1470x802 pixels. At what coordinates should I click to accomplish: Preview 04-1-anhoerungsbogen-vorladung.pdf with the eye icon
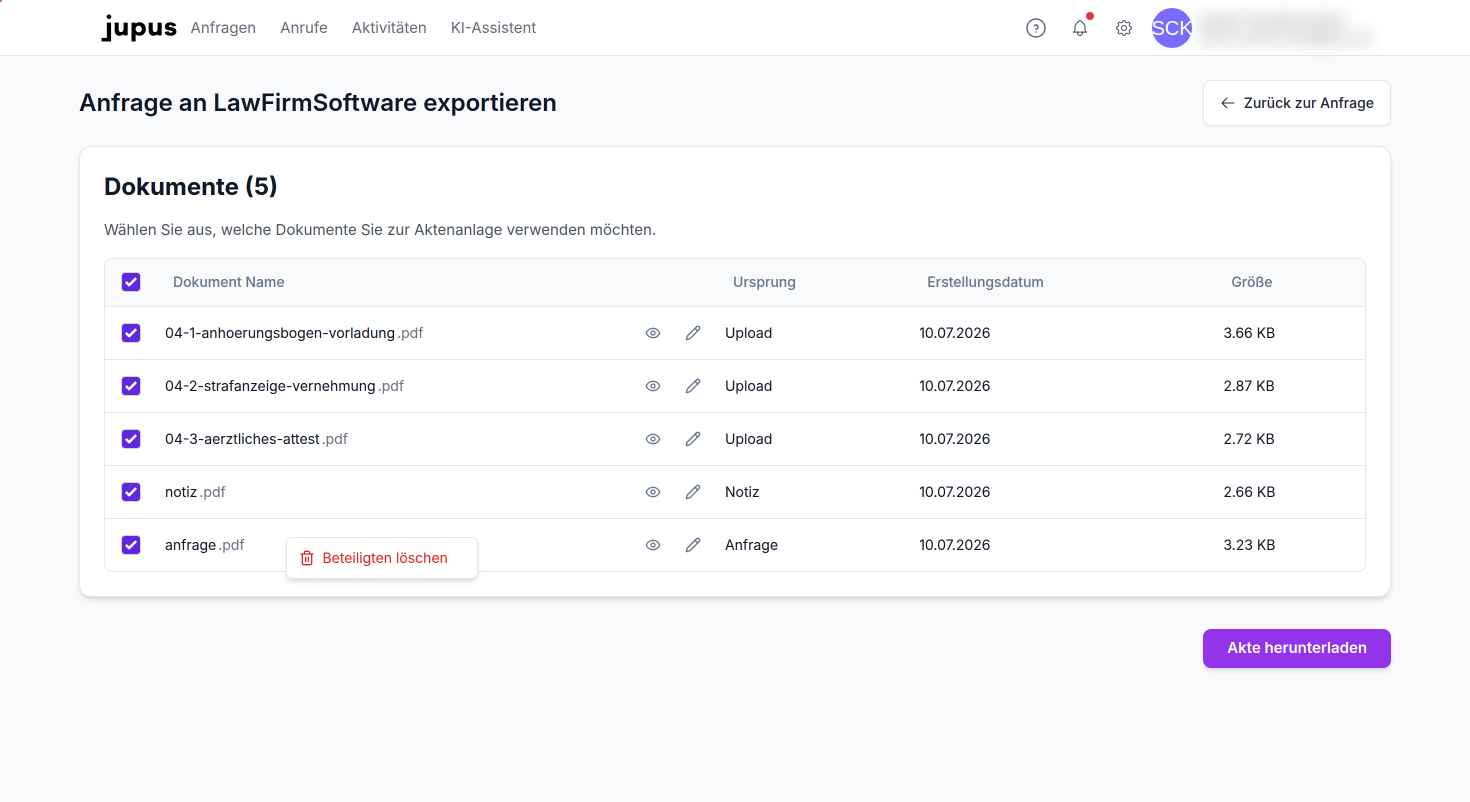click(653, 333)
